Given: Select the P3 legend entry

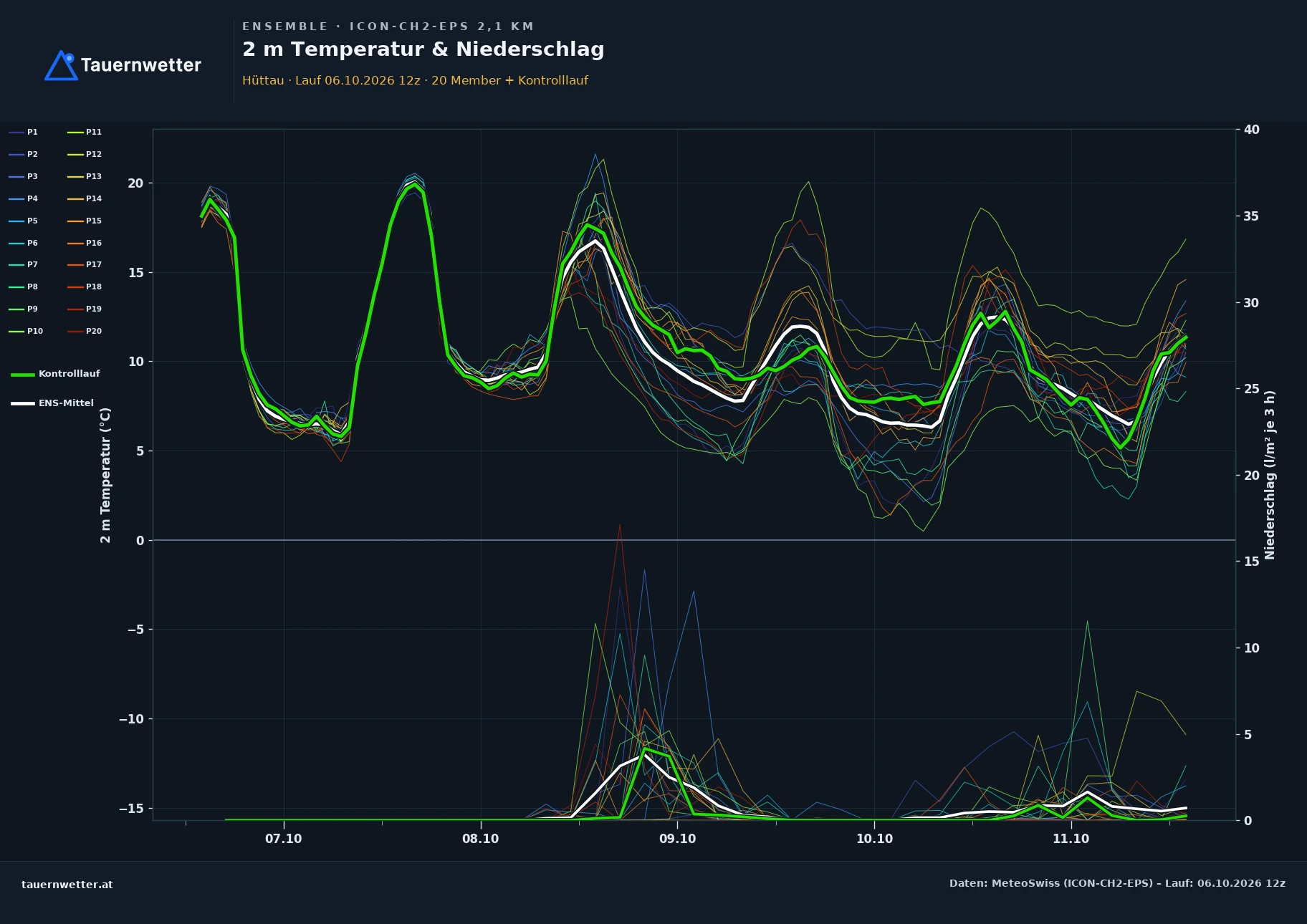Looking at the screenshot, I should (24, 176).
